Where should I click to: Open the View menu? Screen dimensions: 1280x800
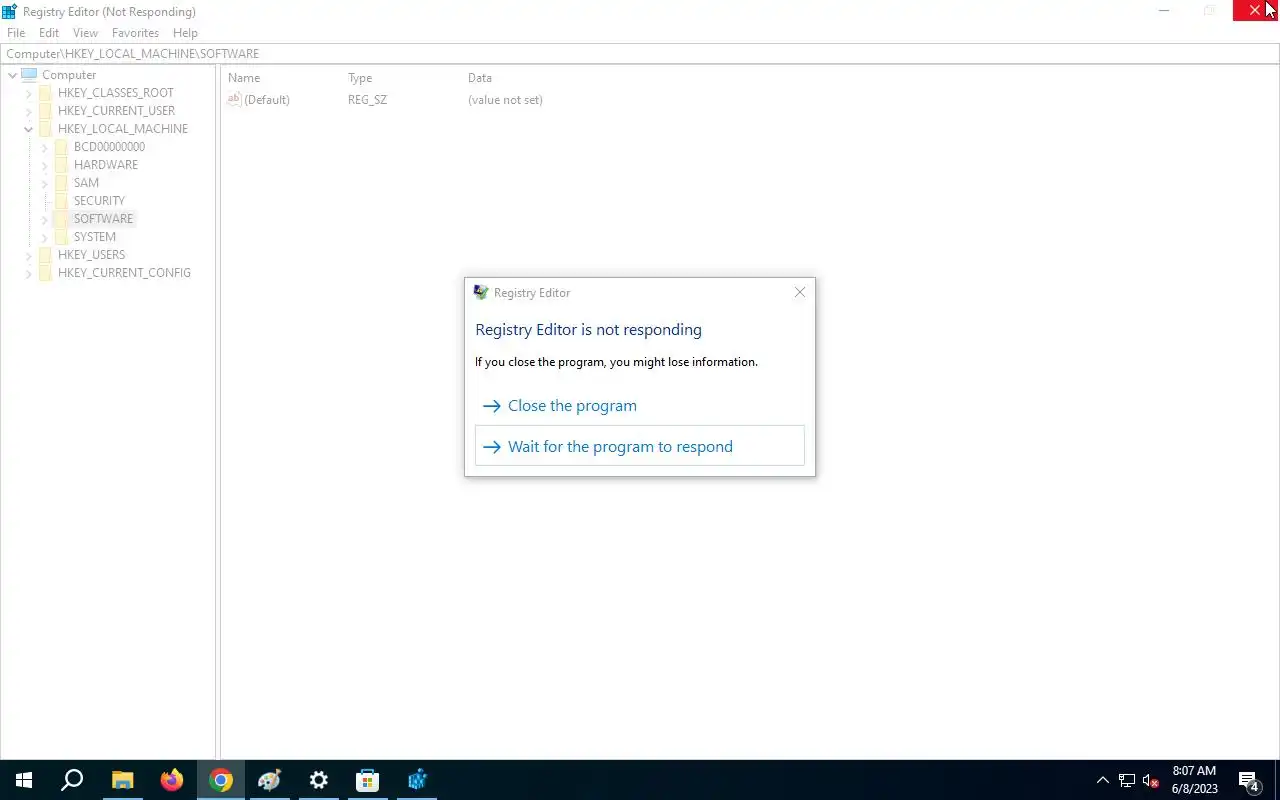click(86, 33)
